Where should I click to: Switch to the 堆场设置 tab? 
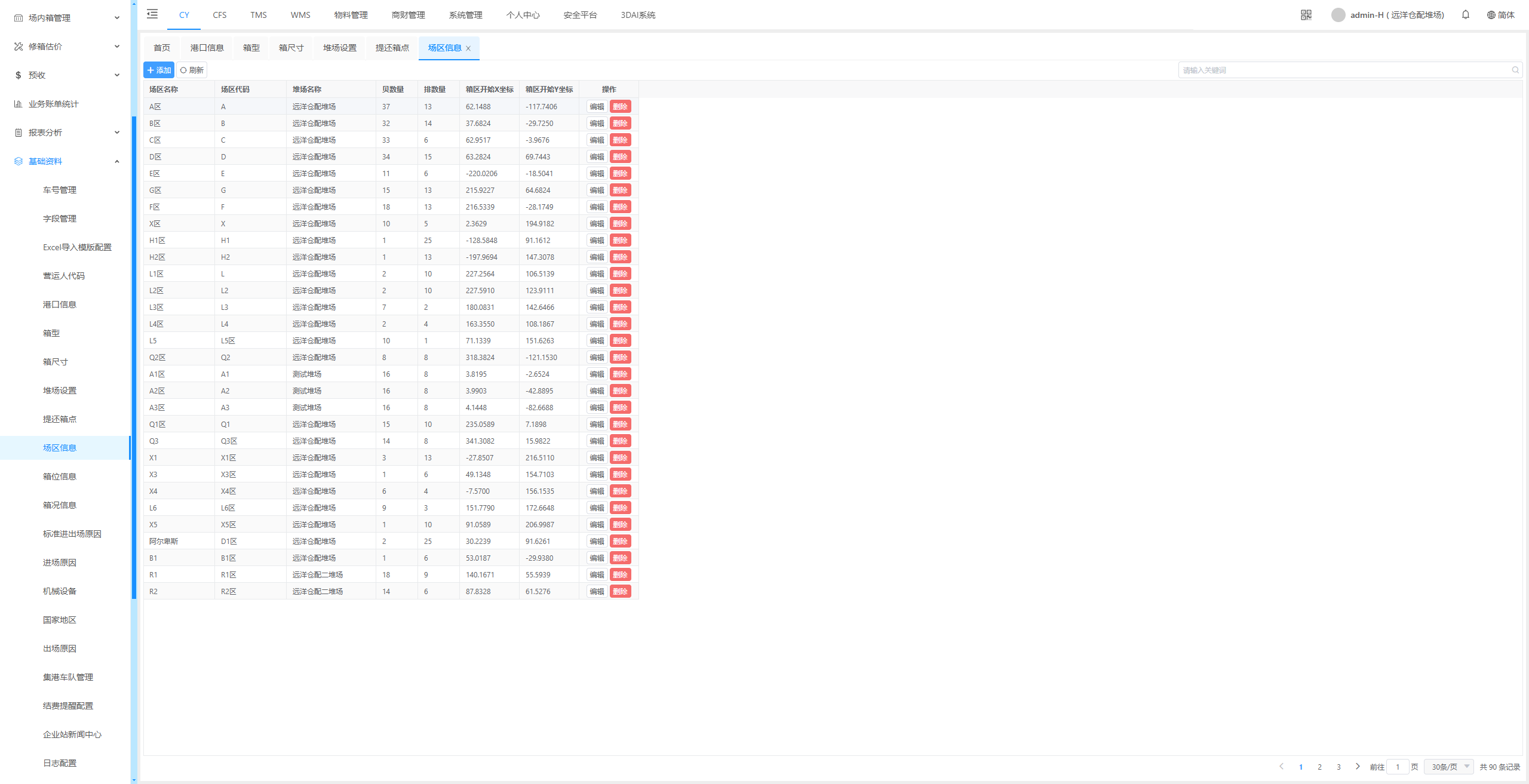click(x=339, y=48)
